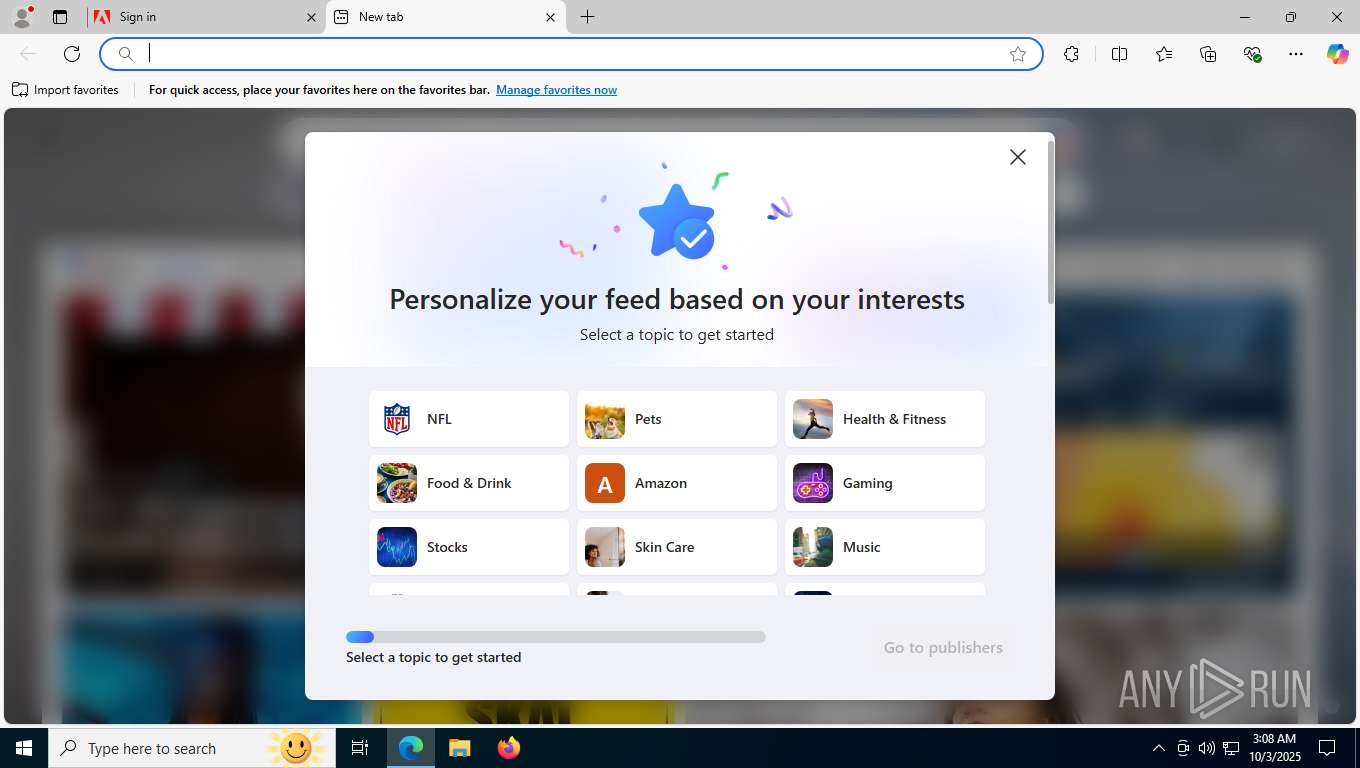Close the New tab tab
The image size is (1360, 768).
pyautogui.click(x=550, y=17)
